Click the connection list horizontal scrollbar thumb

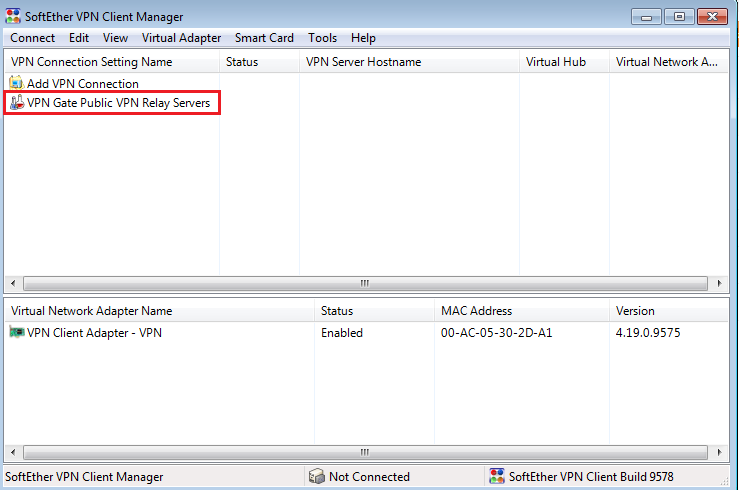pyautogui.click(x=365, y=283)
